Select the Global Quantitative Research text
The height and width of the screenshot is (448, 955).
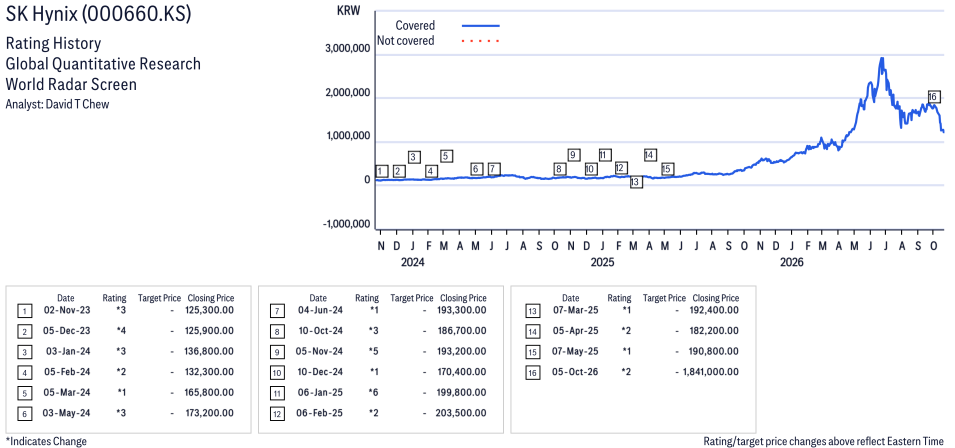(x=103, y=64)
